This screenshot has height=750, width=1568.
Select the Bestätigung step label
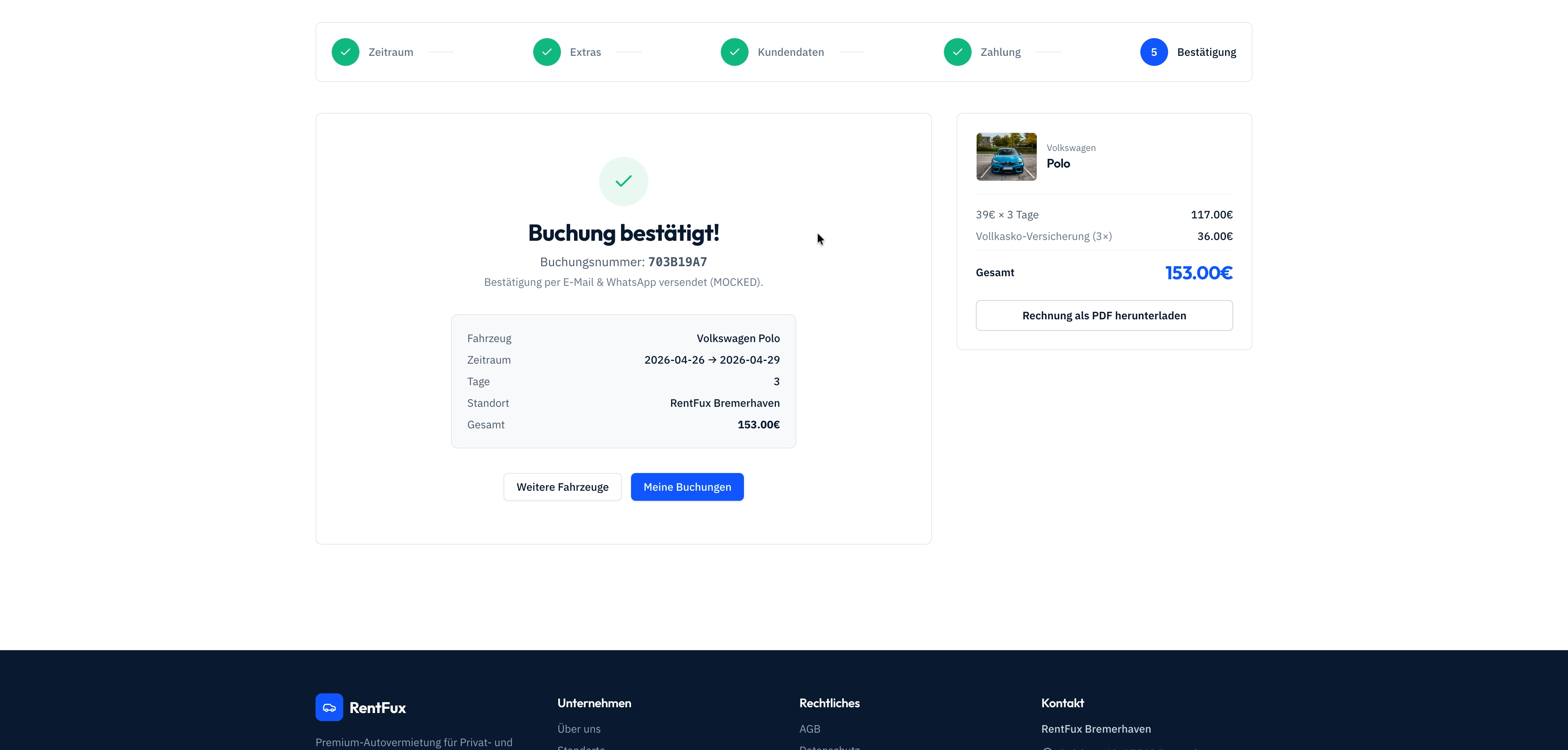pyautogui.click(x=1206, y=52)
